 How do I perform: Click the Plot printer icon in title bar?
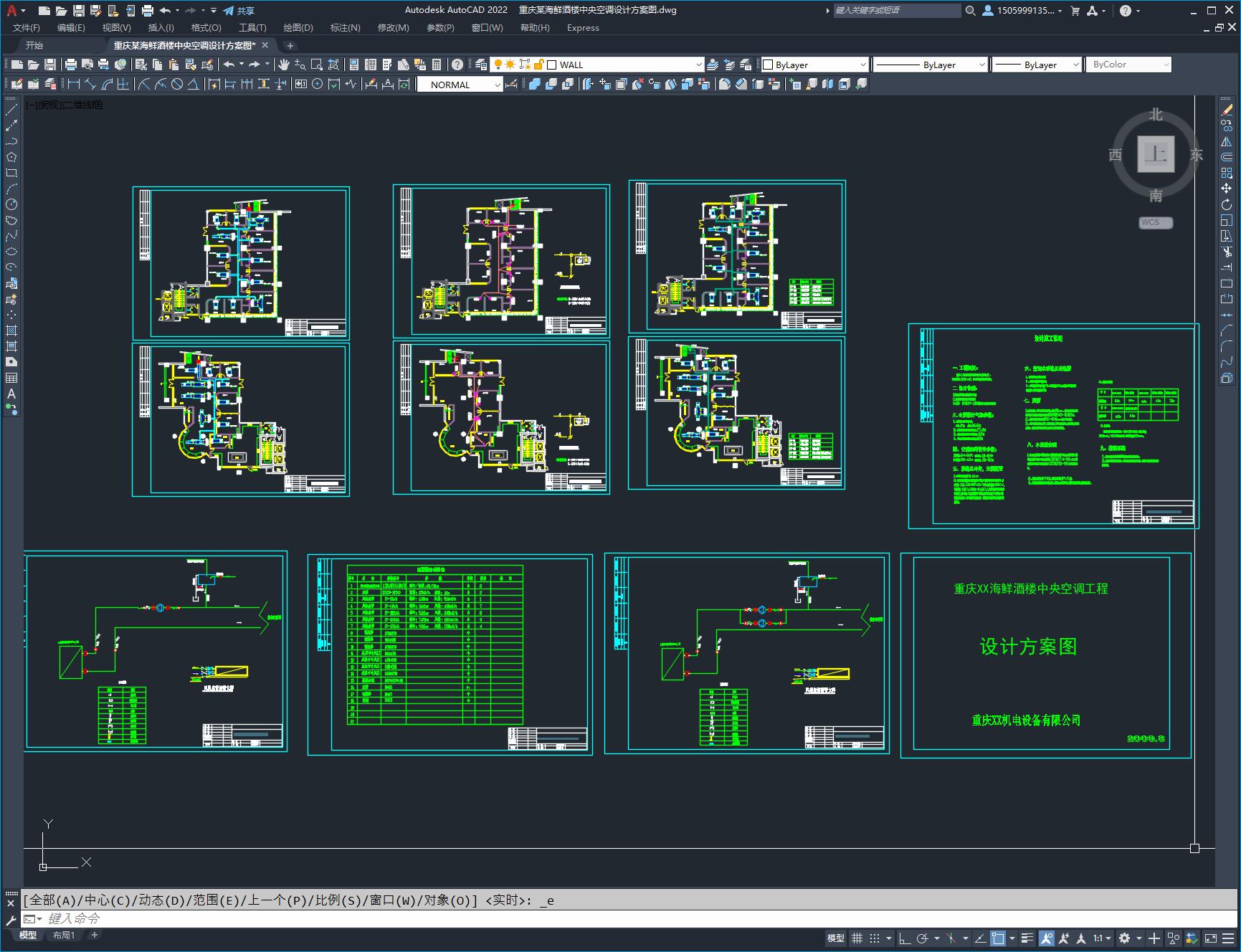(x=148, y=10)
